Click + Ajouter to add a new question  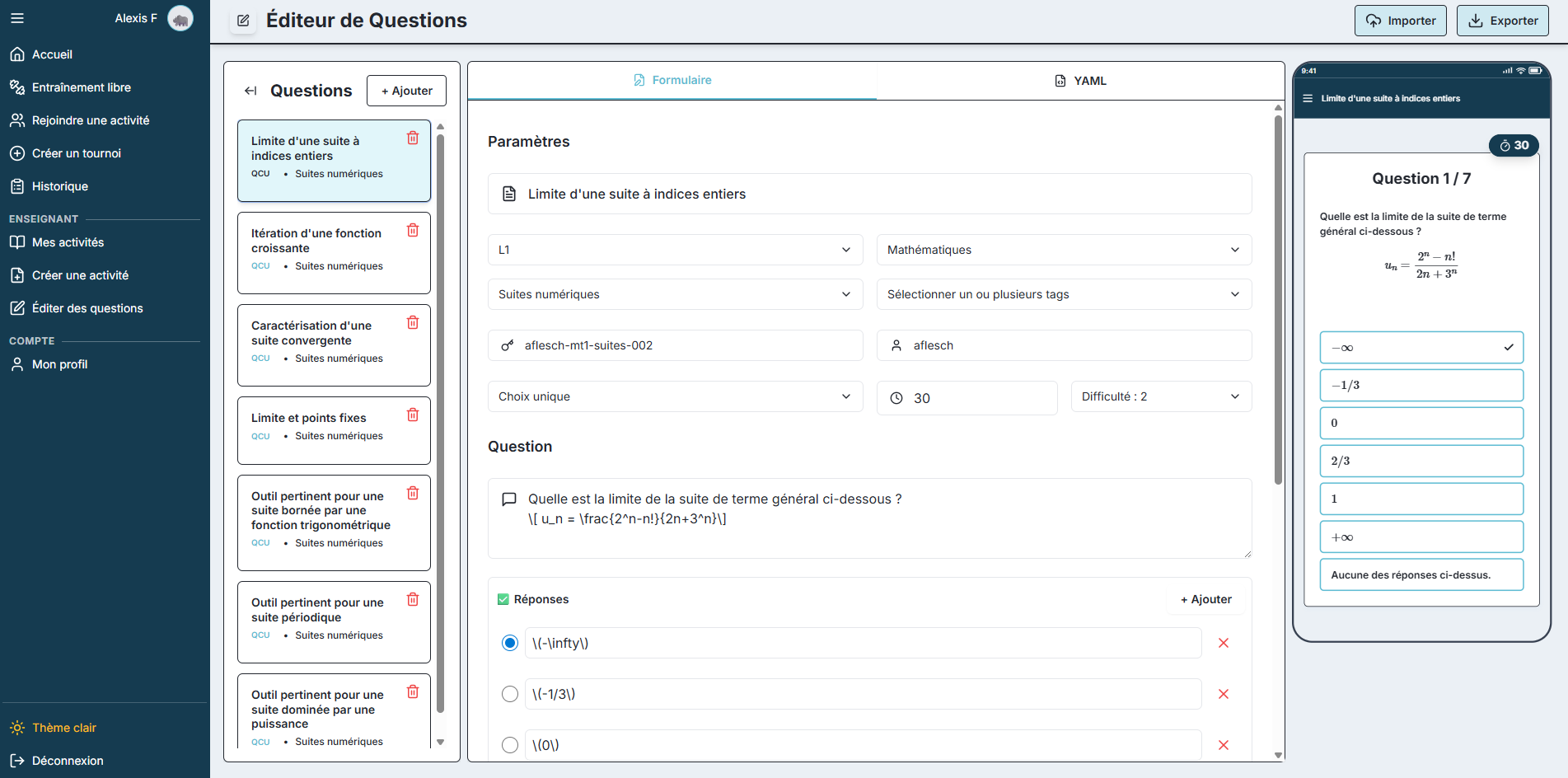point(406,91)
